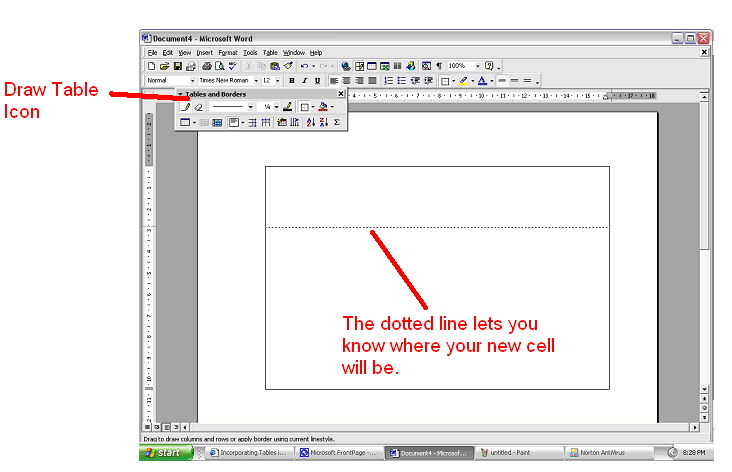The width and height of the screenshot is (732, 472).
Task: Click the Format Painter brush
Action: tap(288, 66)
